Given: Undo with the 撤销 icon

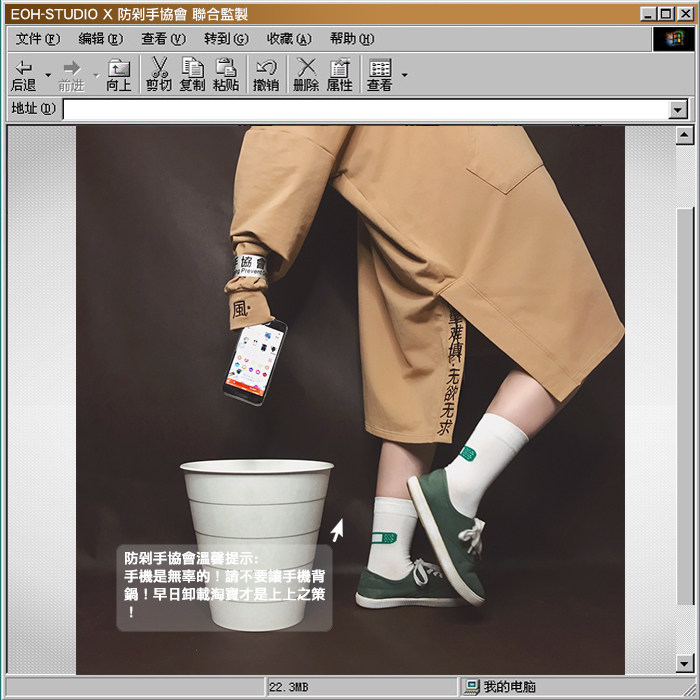Looking at the screenshot, I should [266, 68].
